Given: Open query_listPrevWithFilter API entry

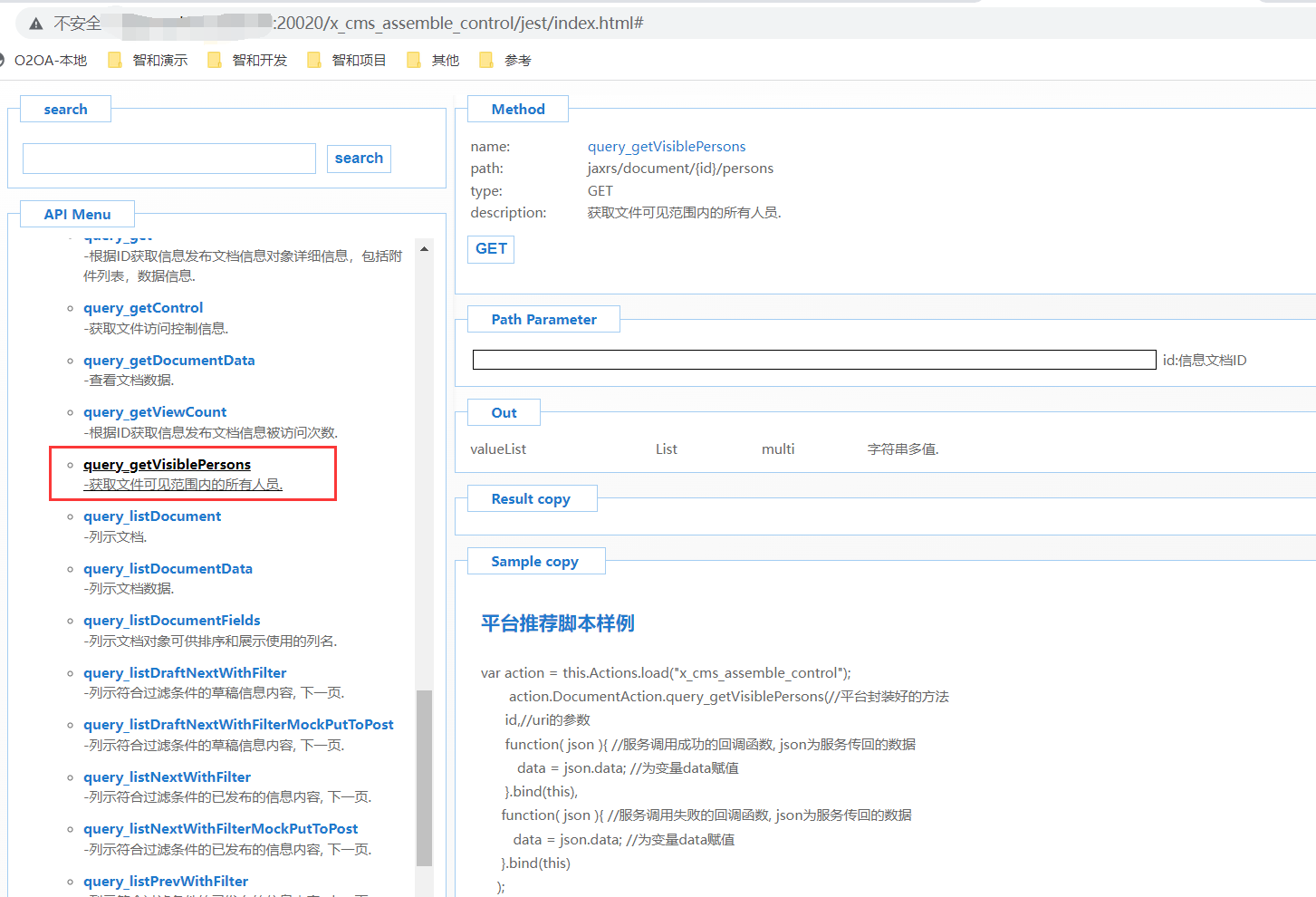Looking at the screenshot, I should 166,882.
